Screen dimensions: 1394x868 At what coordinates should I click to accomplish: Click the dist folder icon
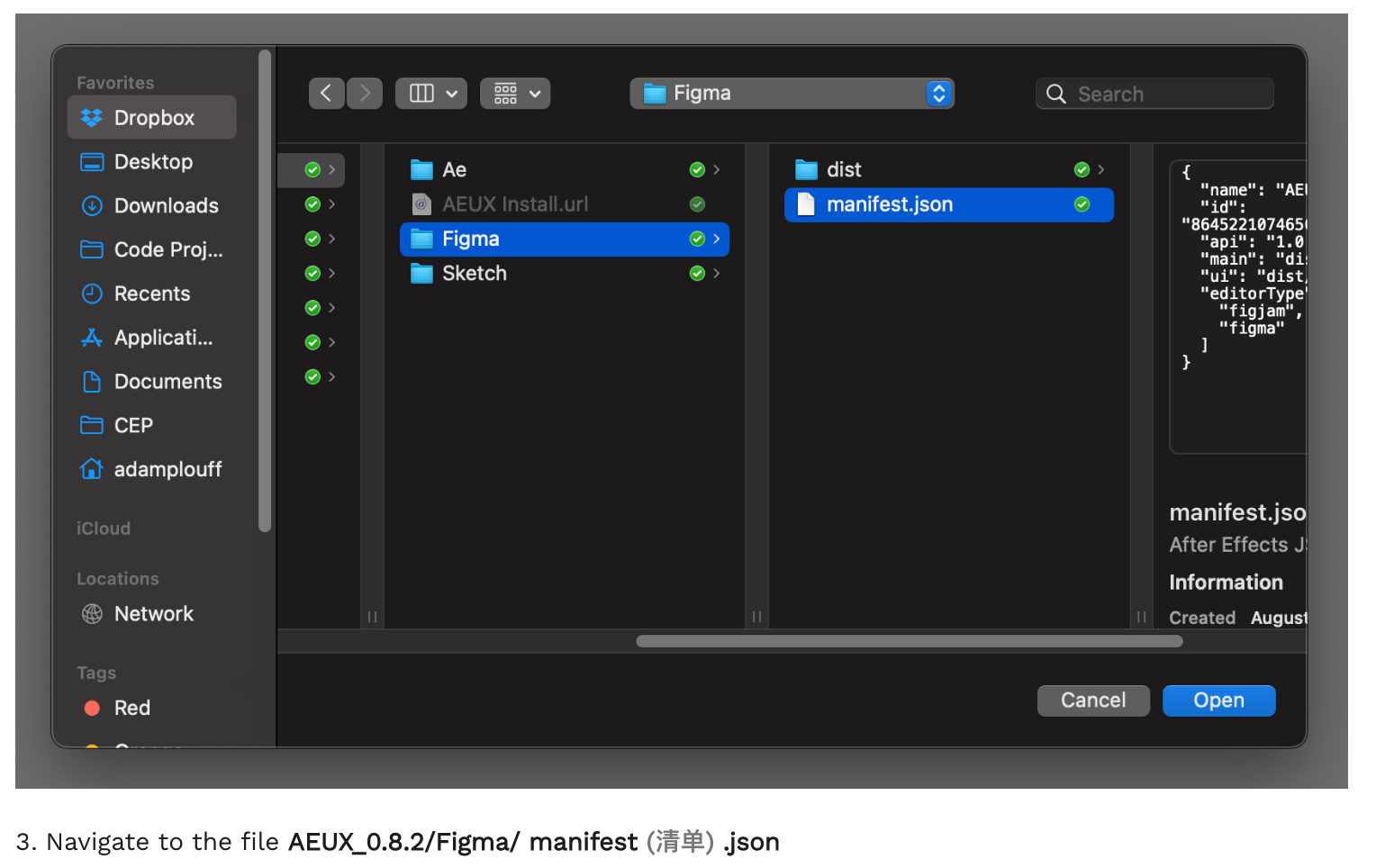click(806, 169)
